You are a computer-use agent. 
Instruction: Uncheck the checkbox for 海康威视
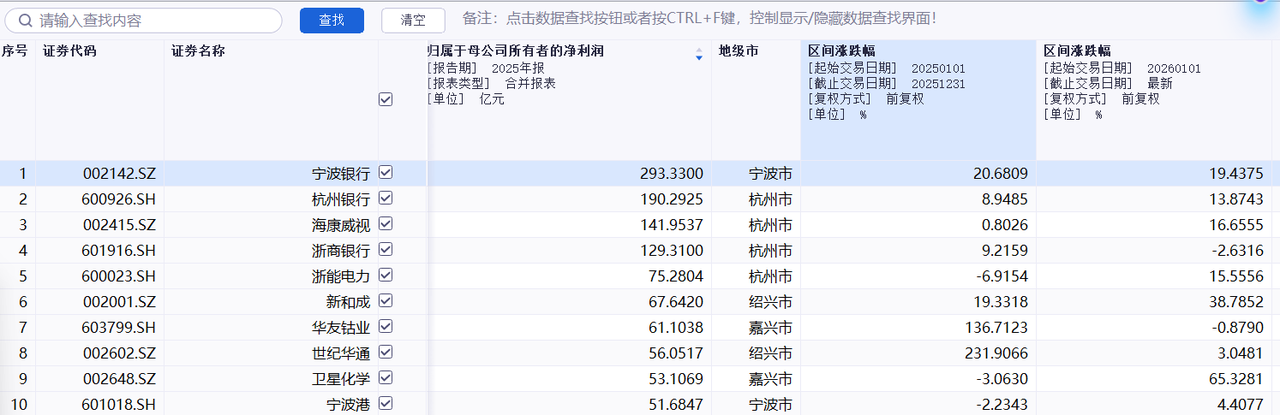386,224
